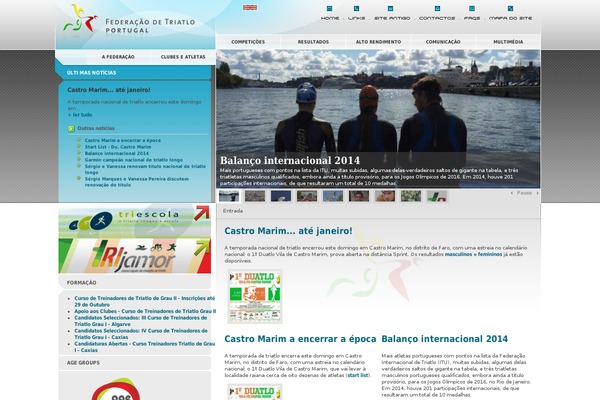Open the Alto Rendimento menu
The width and height of the screenshot is (600, 400).
378,42
